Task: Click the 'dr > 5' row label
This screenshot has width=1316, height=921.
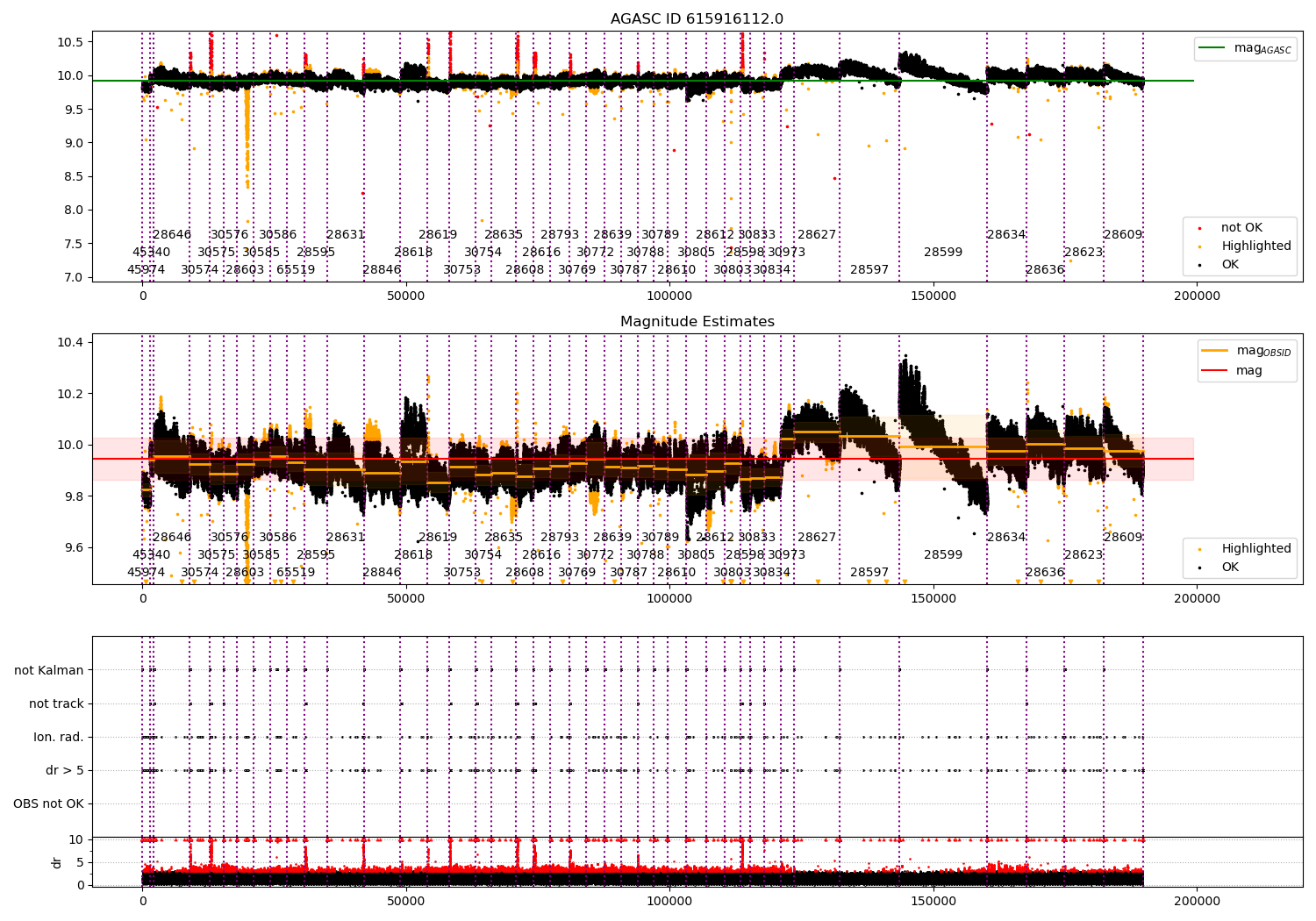Action: click(x=65, y=770)
